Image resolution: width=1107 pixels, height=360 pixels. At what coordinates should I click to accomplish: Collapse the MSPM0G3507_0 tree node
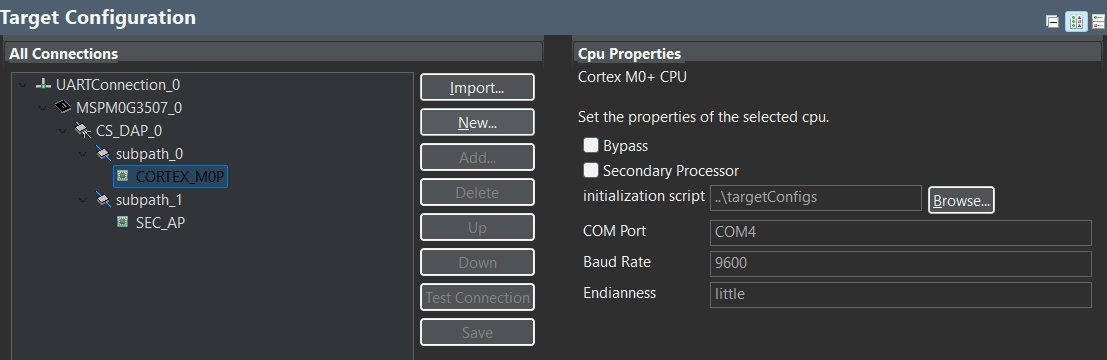coord(43,108)
